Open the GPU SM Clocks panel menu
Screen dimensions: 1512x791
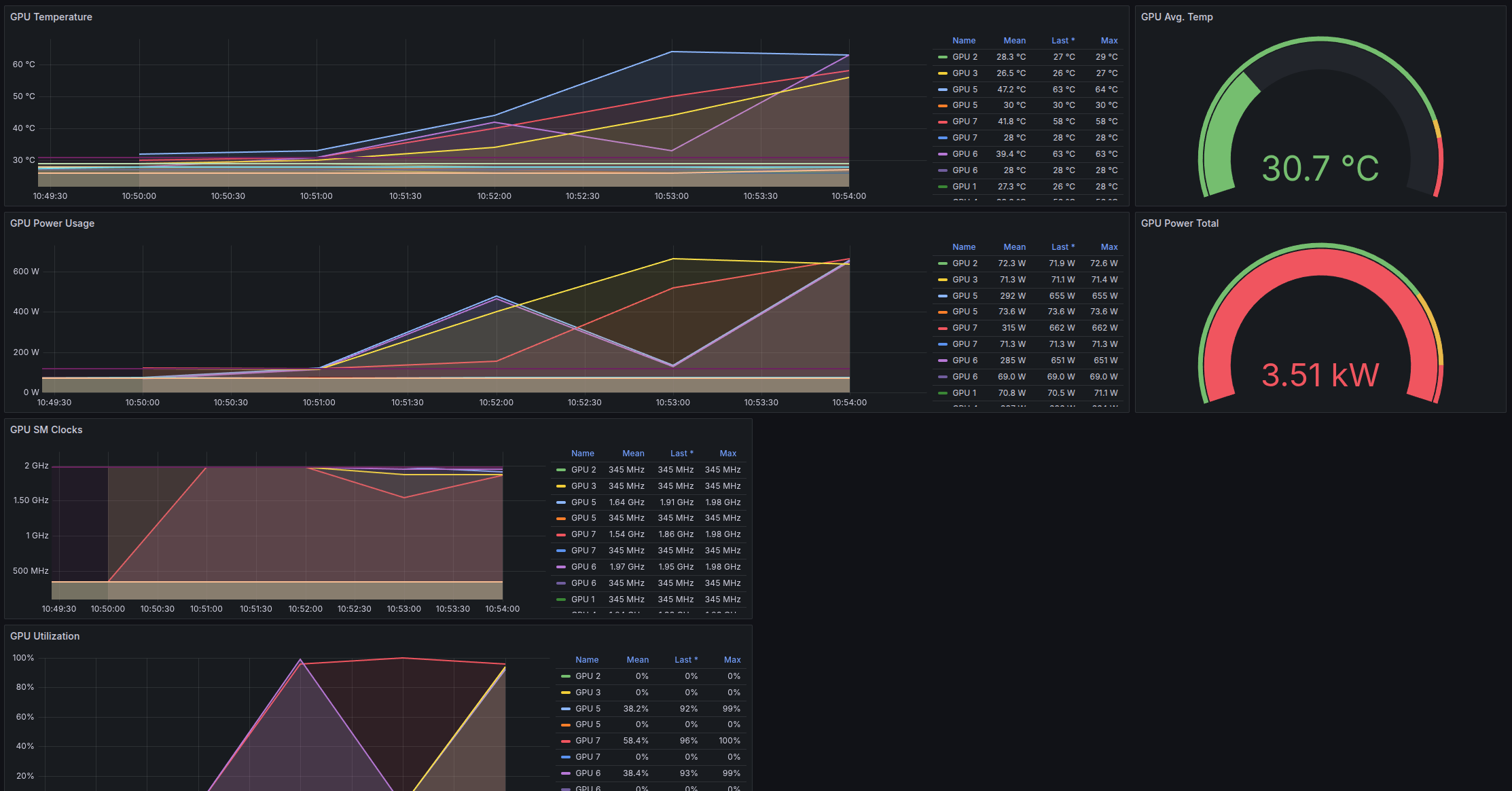tap(46, 429)
